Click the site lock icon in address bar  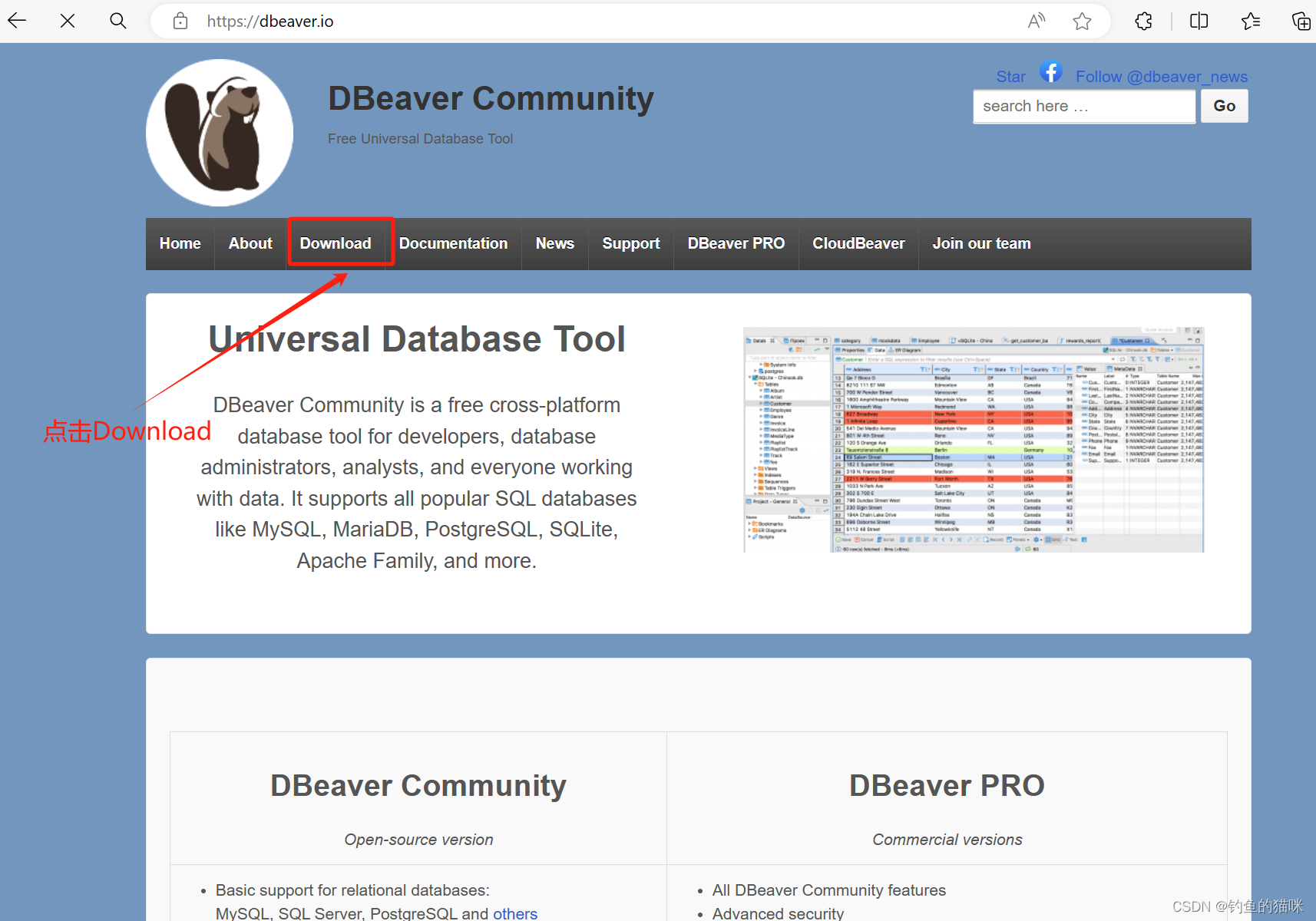(x=180, y=21)
